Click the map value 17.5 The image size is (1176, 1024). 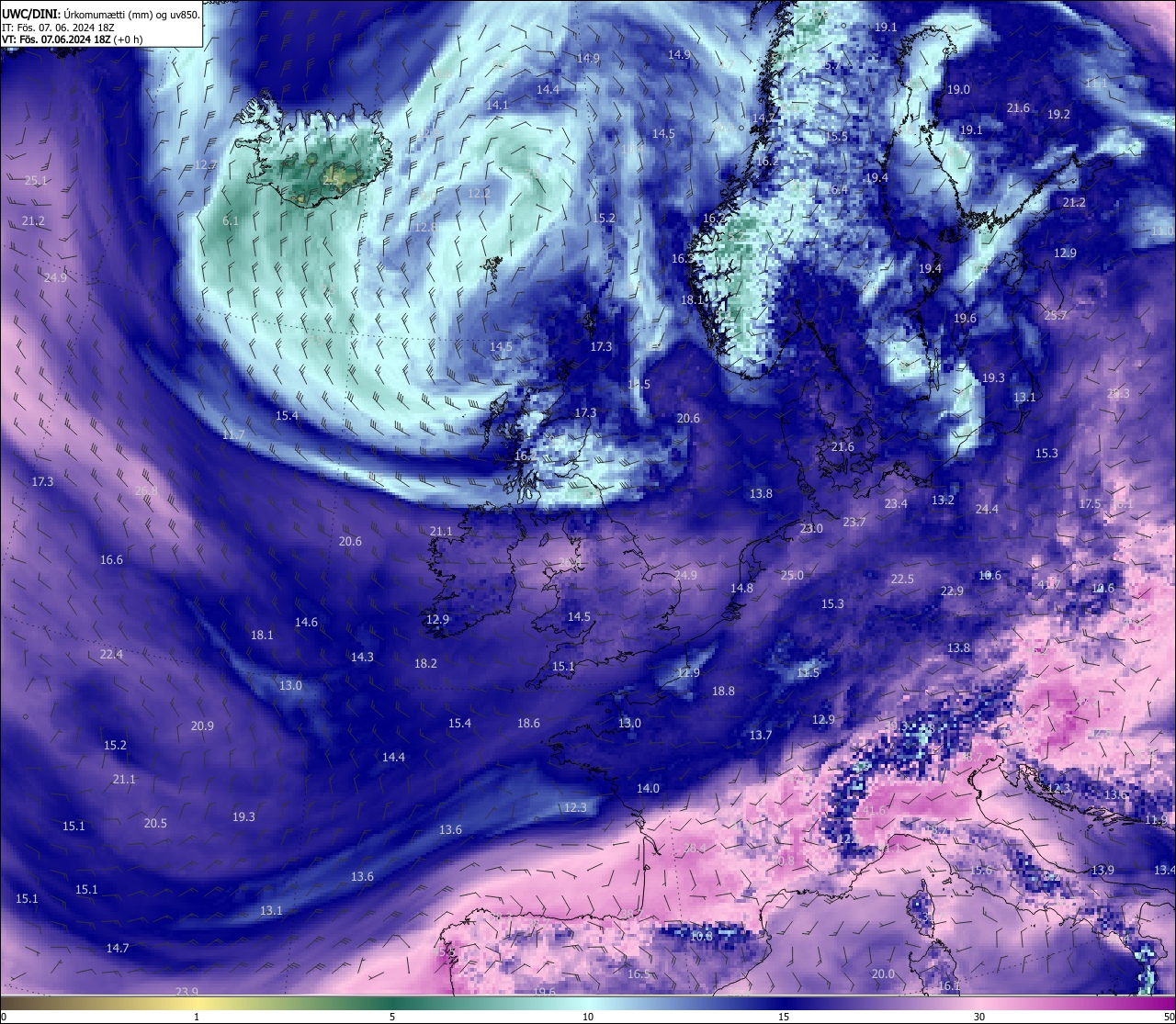point(1090,505)
